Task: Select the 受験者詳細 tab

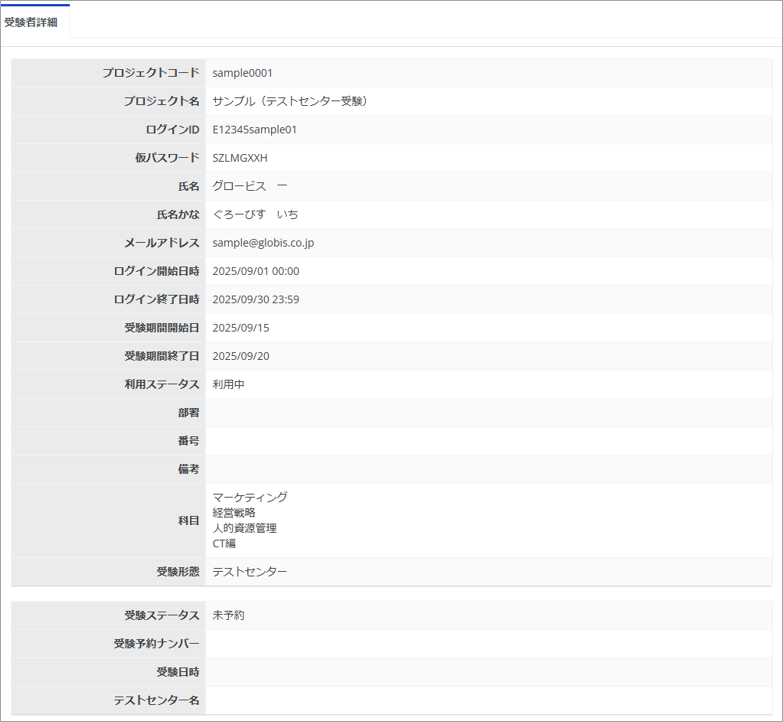Action: [31, 22]
